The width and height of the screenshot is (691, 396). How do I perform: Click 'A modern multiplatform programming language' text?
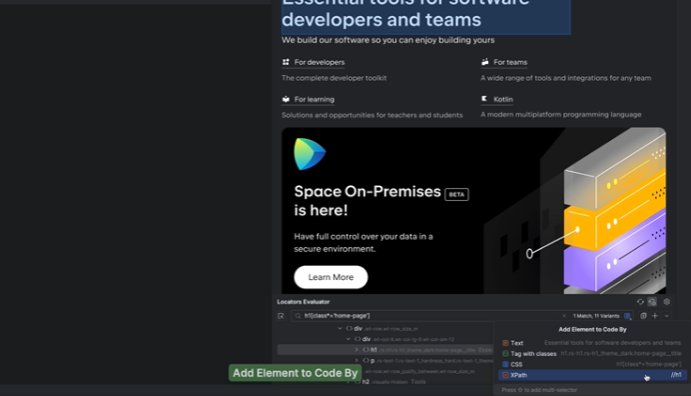[561, 115]
